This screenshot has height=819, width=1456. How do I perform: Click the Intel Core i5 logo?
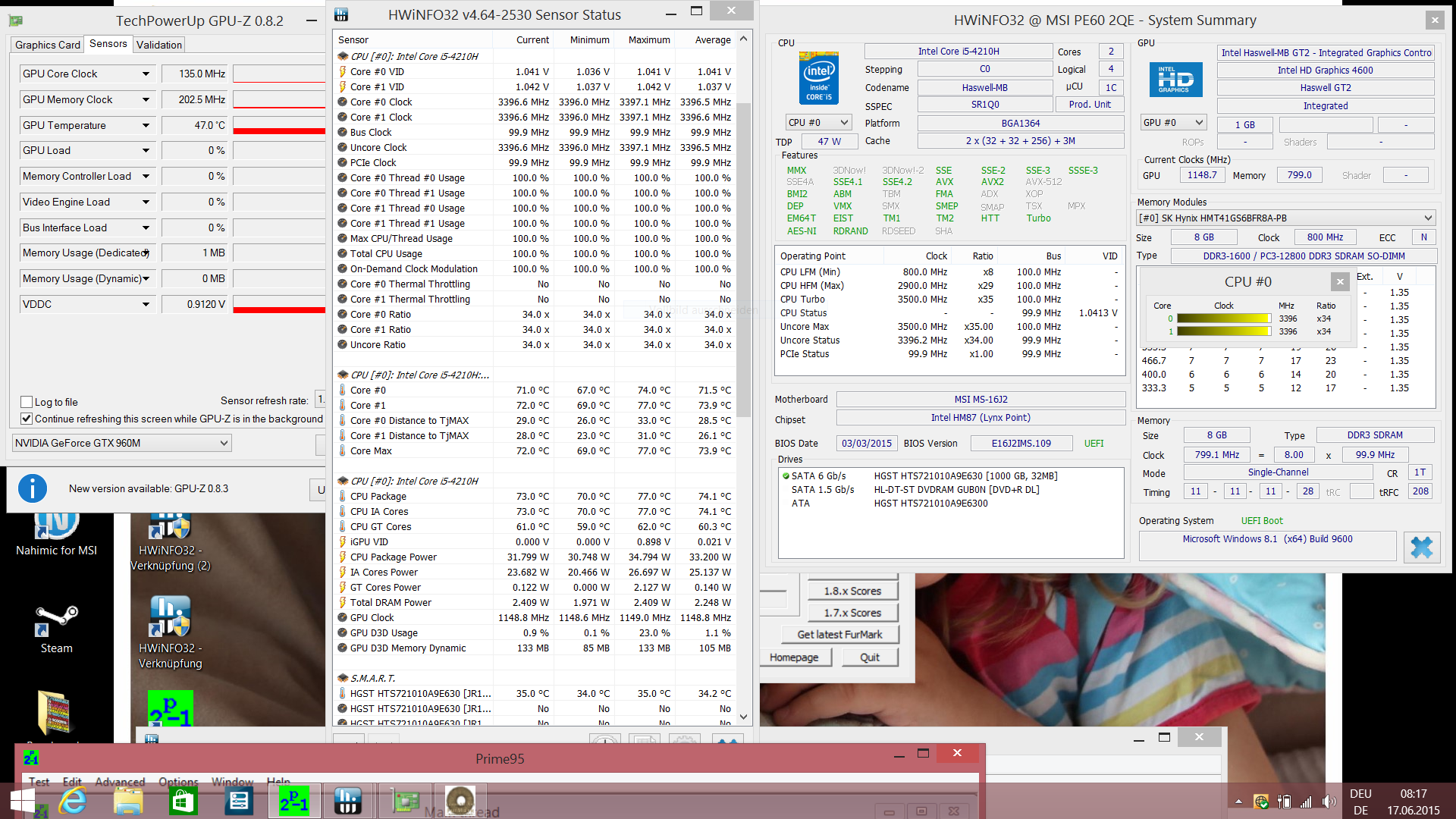pos(819,78)
